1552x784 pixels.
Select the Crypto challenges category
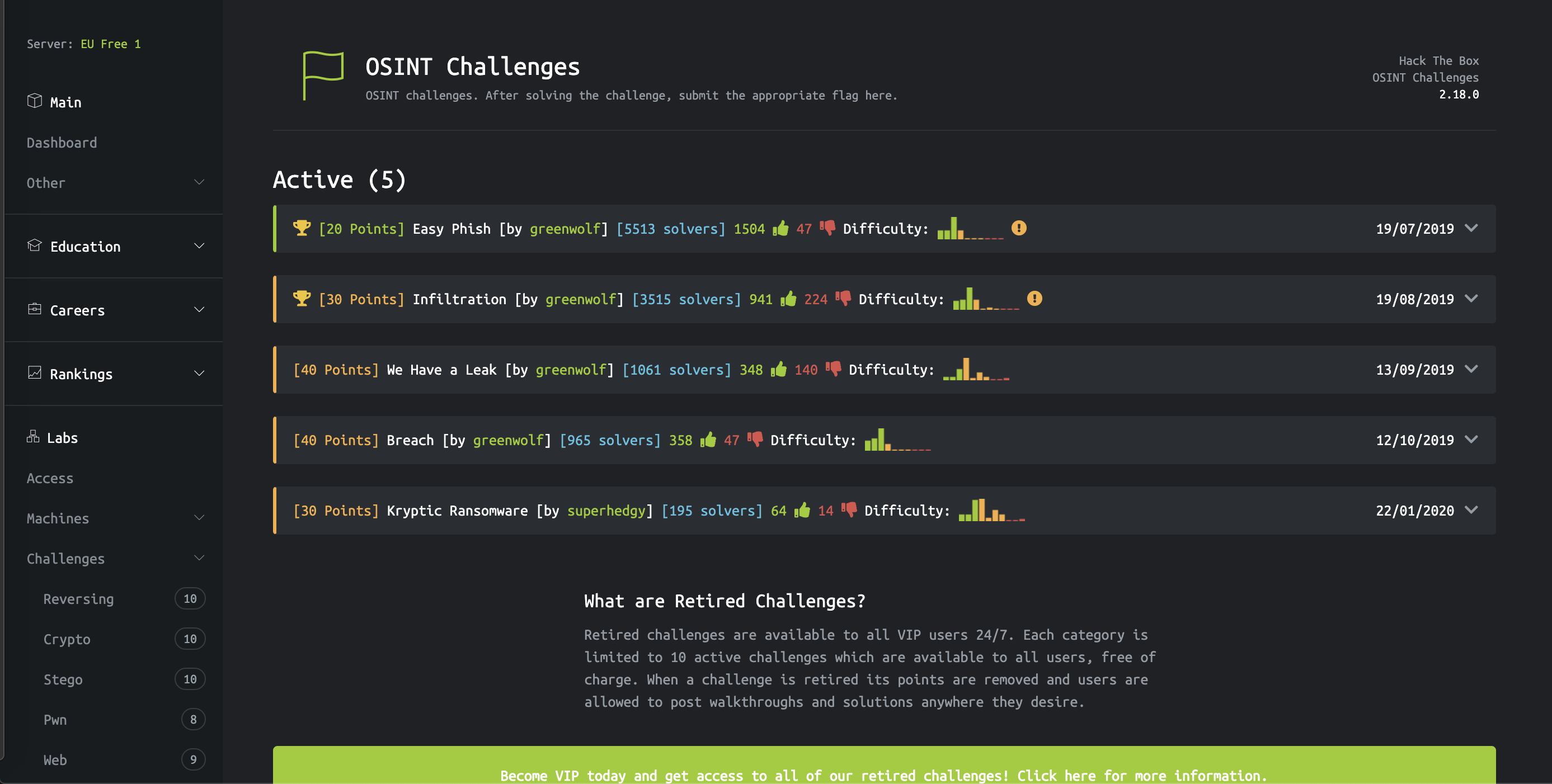[67, 640]
